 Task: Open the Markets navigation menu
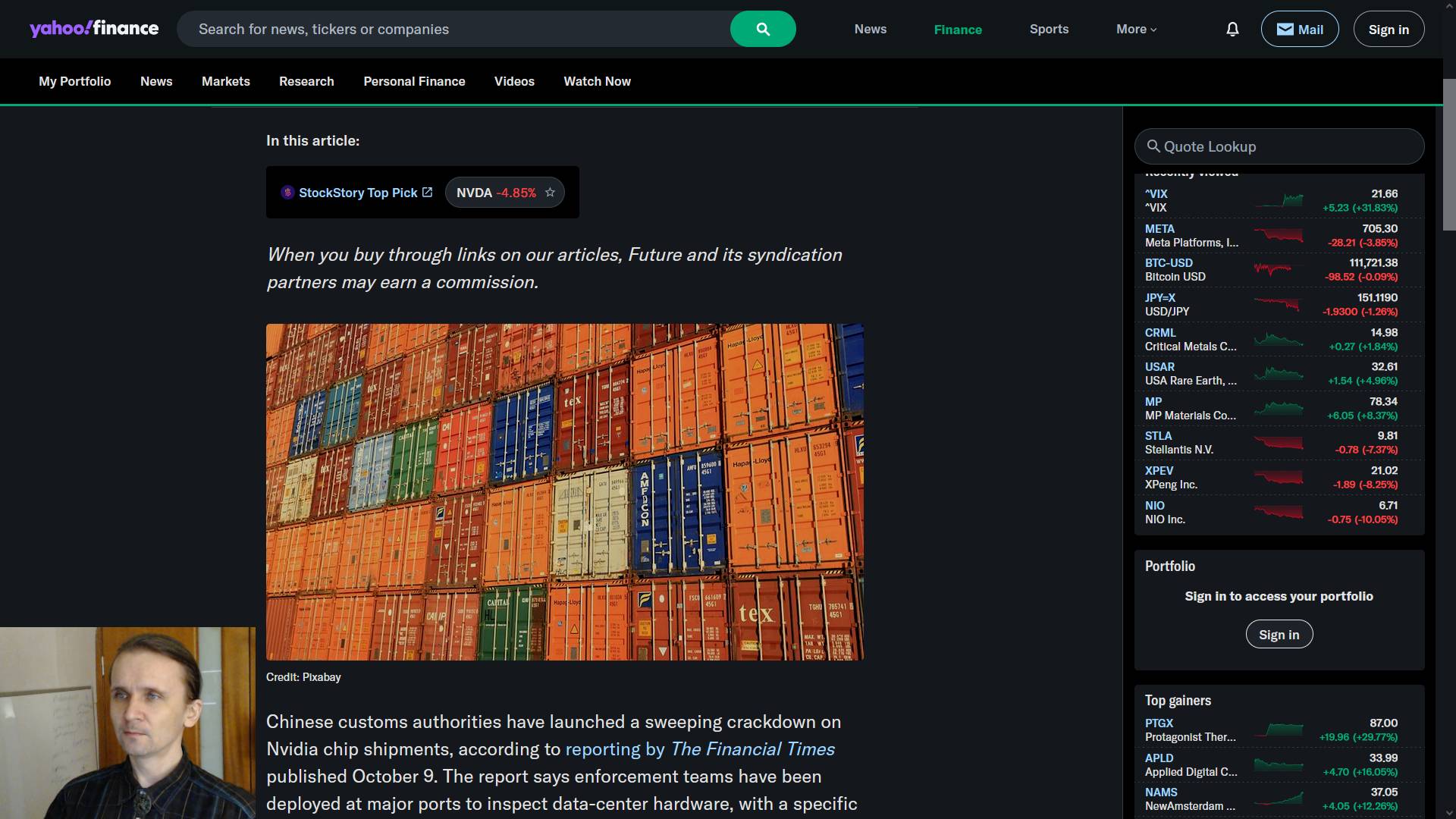(x=225, y=81)
